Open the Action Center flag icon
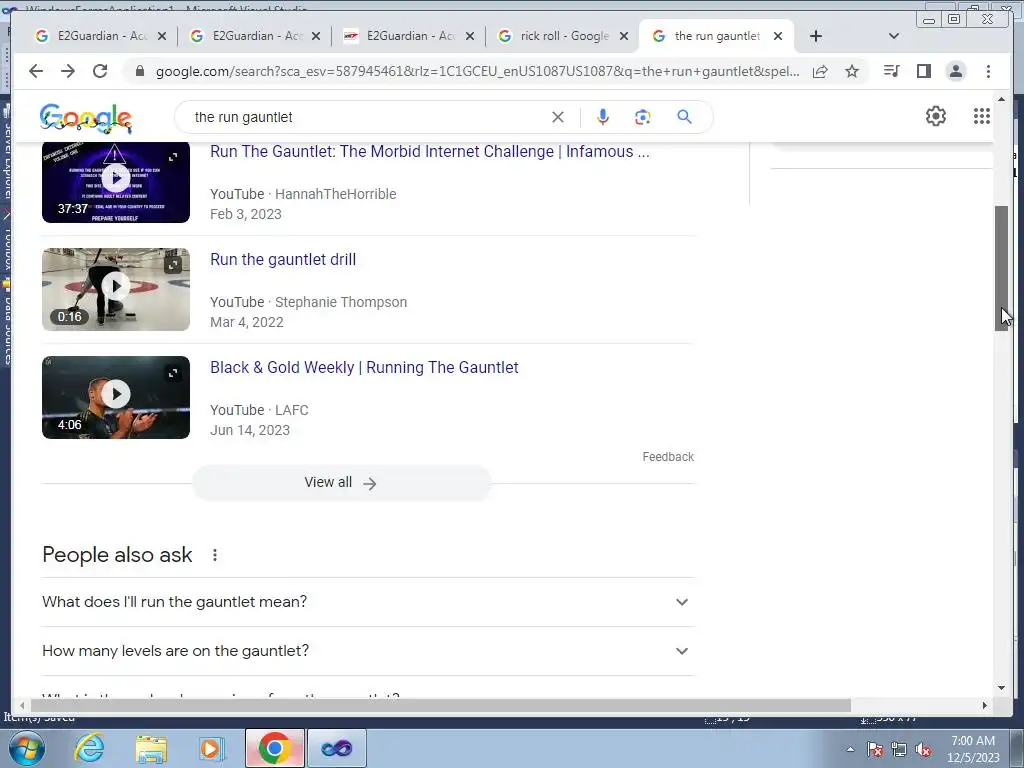Viewport: 1024px width, 768px height. click(875, 749)
